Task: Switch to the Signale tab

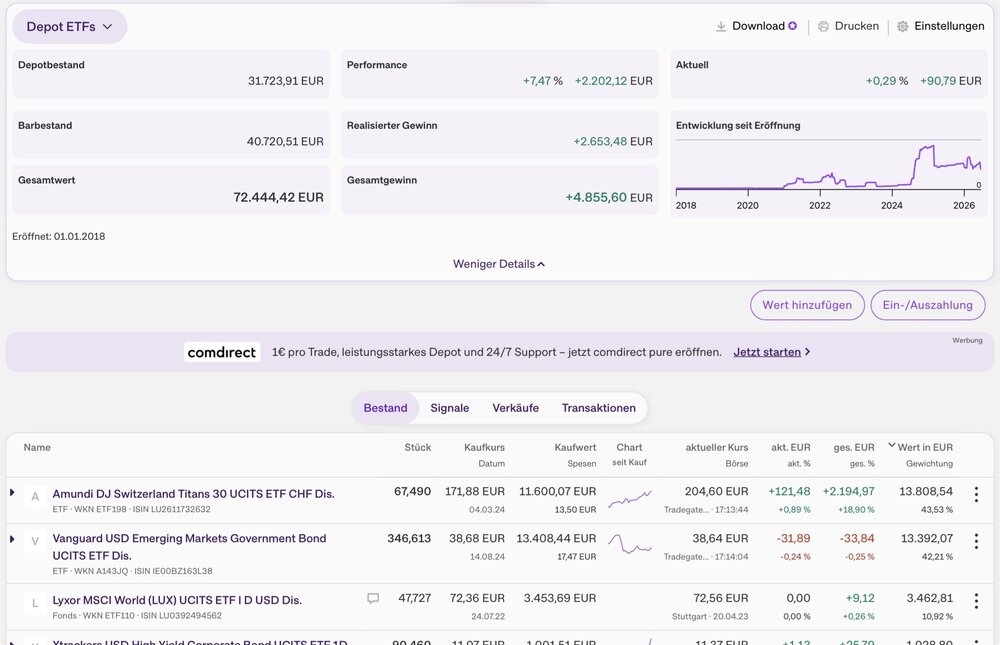Action: (450, 408)
